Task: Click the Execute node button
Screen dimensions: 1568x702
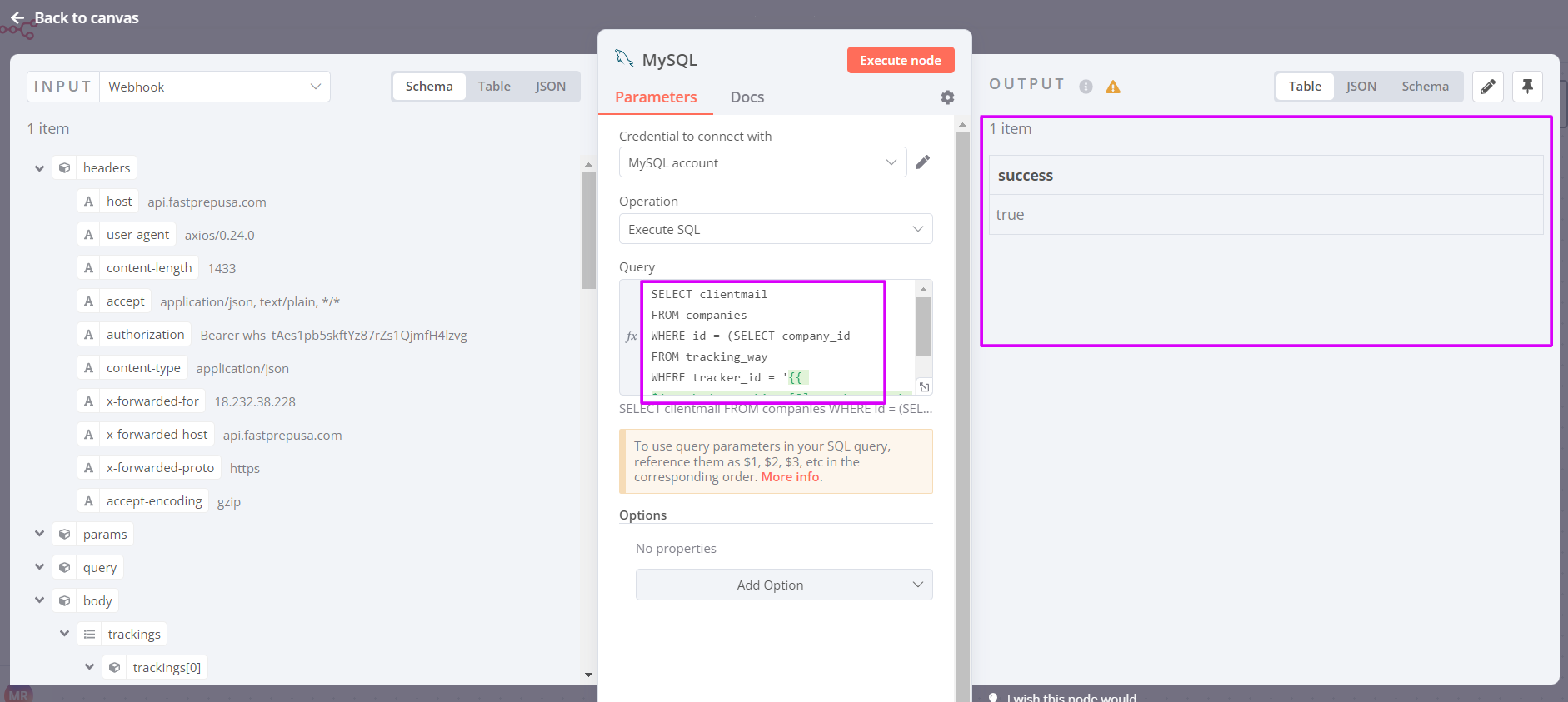Action: coord(901,60)
